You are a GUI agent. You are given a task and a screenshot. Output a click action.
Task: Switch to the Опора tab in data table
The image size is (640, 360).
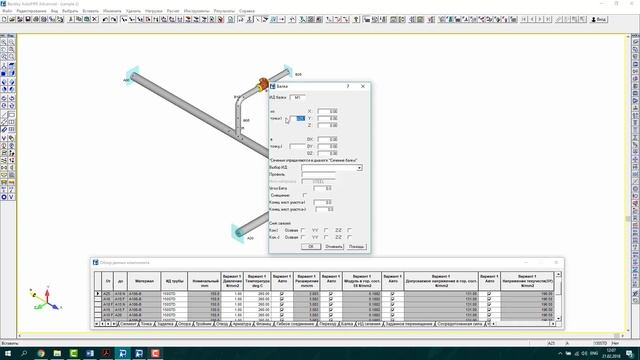click(x=184, y=324)
